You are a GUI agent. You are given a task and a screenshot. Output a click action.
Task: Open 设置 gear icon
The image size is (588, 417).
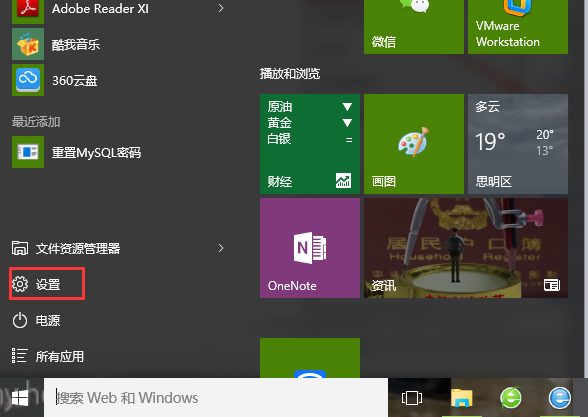point(20,284)
